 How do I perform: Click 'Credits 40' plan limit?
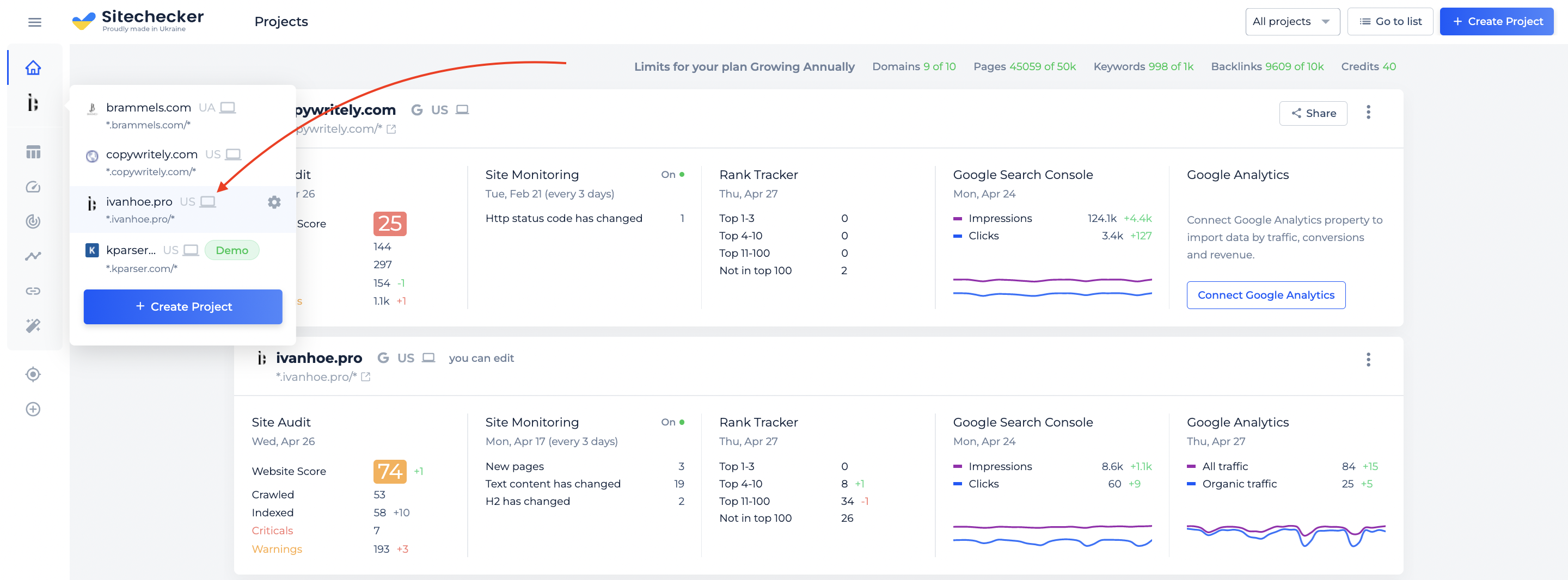1368,67
